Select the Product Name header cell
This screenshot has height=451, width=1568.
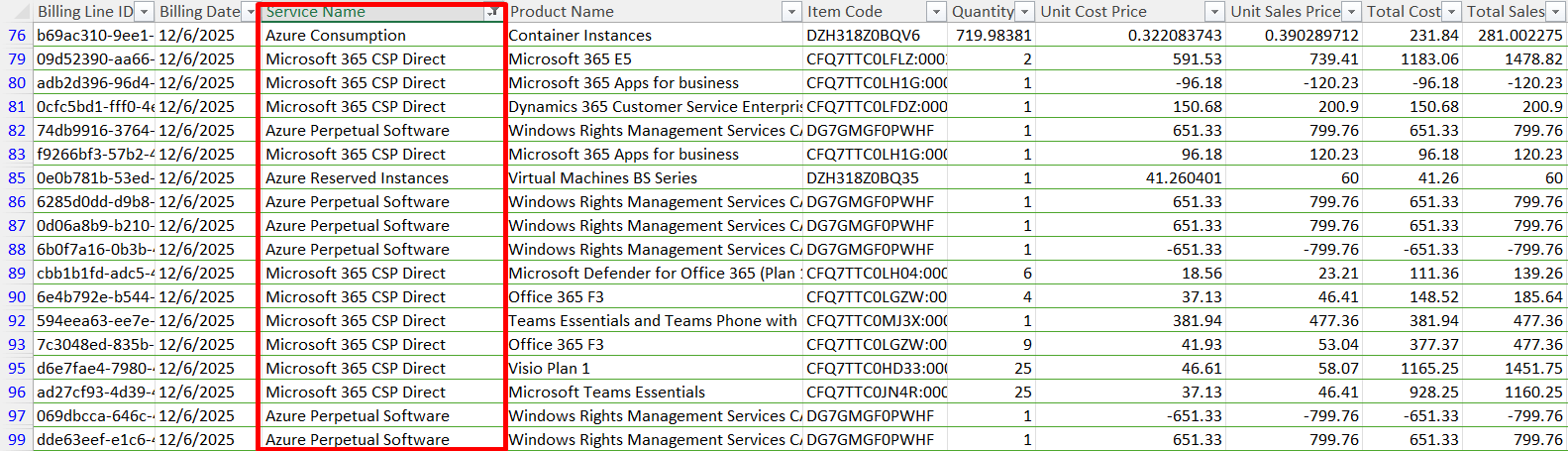654,12
